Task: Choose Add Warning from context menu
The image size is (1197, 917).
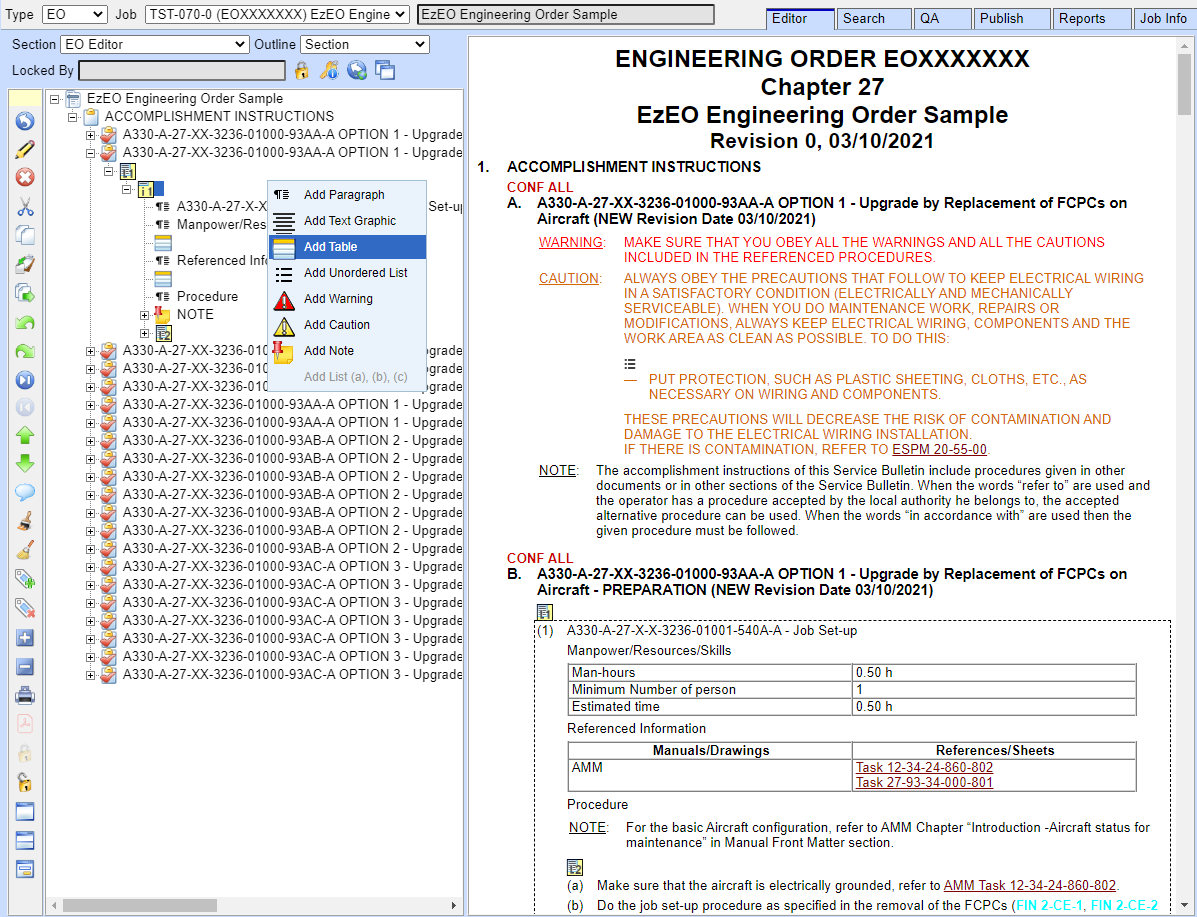Action: [x=347, y=299]
